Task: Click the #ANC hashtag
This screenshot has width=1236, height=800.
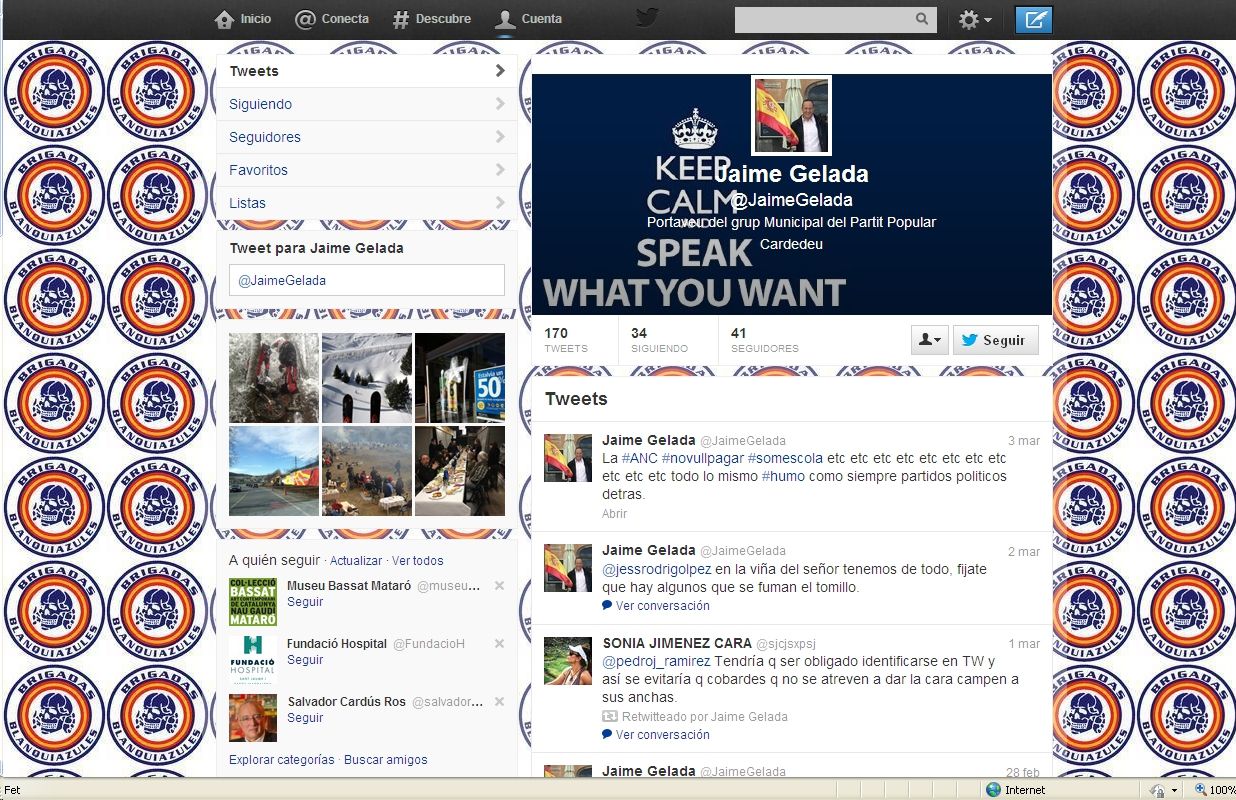Action: [638, 458]
